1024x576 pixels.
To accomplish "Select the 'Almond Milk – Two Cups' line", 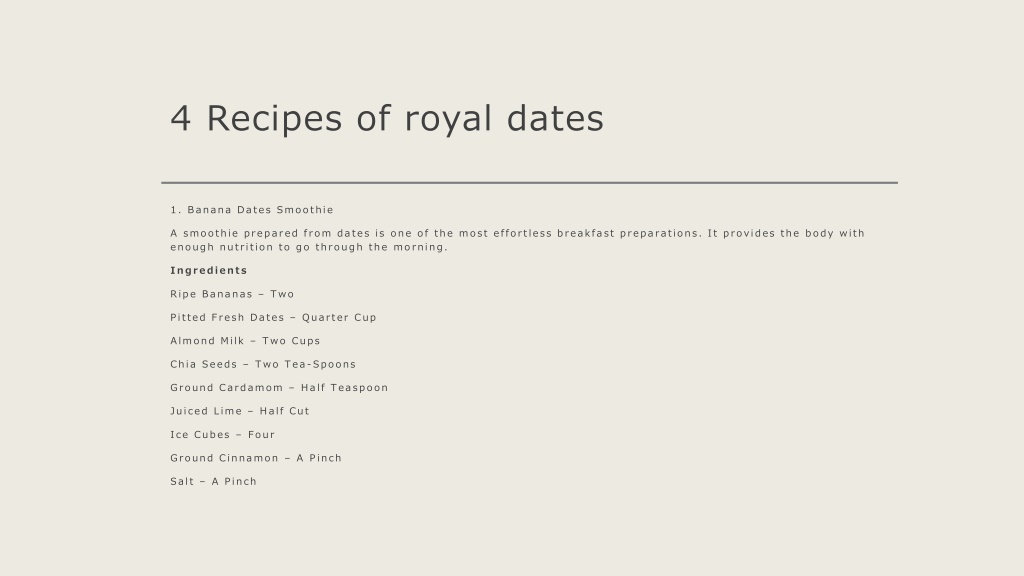I will click(x=246, y=341).
